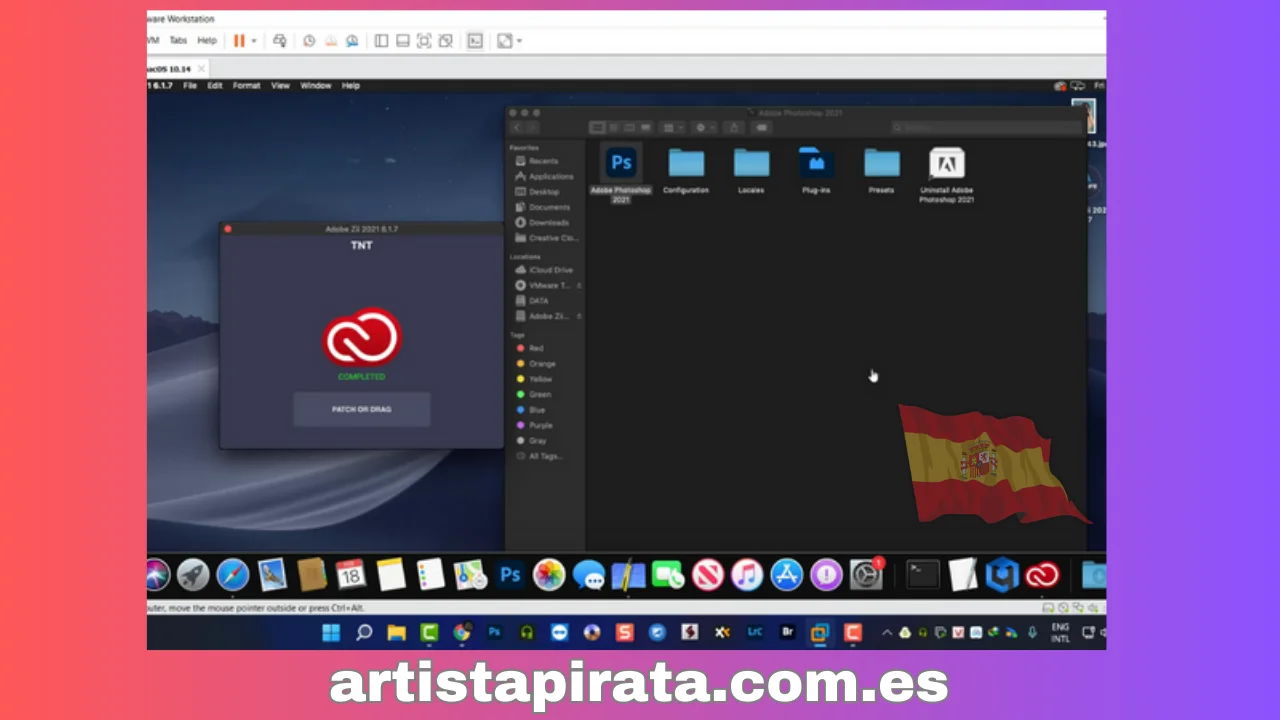Click Finder edit tags button
Image resolution: width=1280 pixels, height=720 pixels.
[762, 128]
